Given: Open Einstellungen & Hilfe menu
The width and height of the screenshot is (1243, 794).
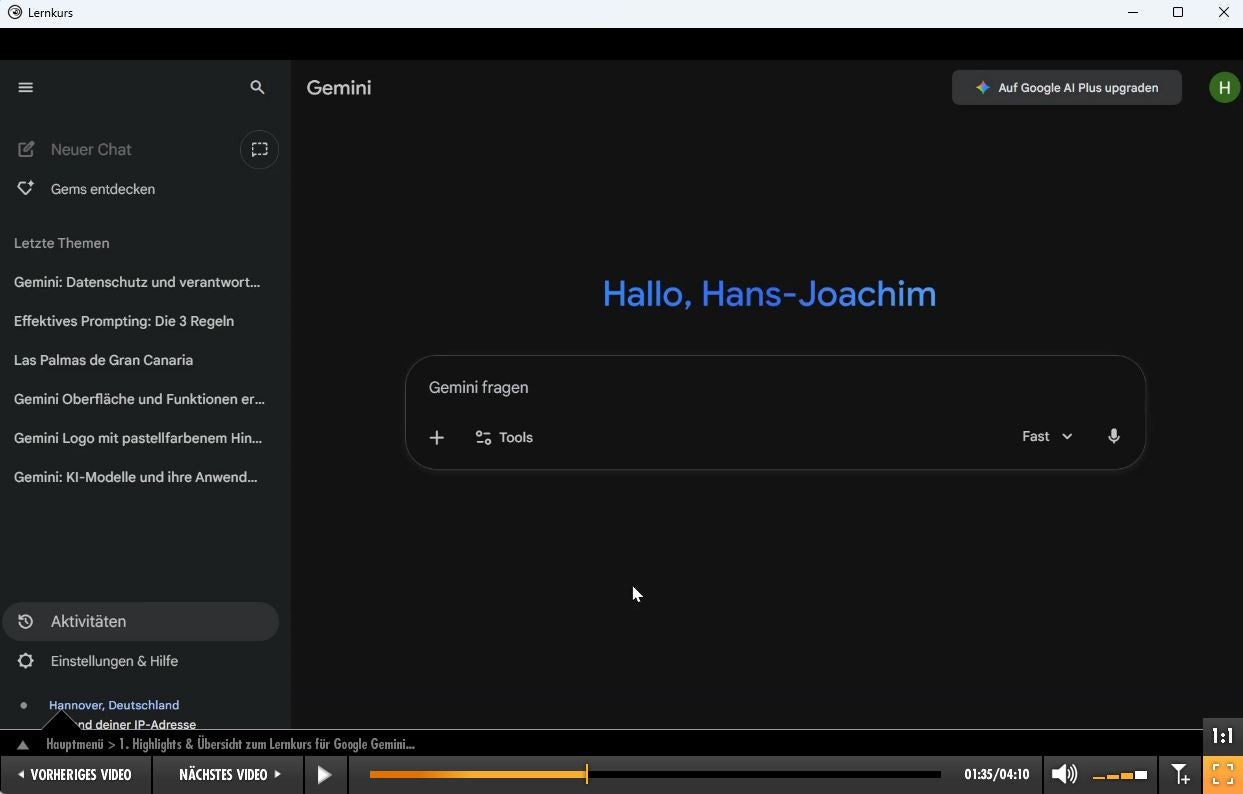Looking at the screenshot, I should pyautogui.click(x=114, y=661).
